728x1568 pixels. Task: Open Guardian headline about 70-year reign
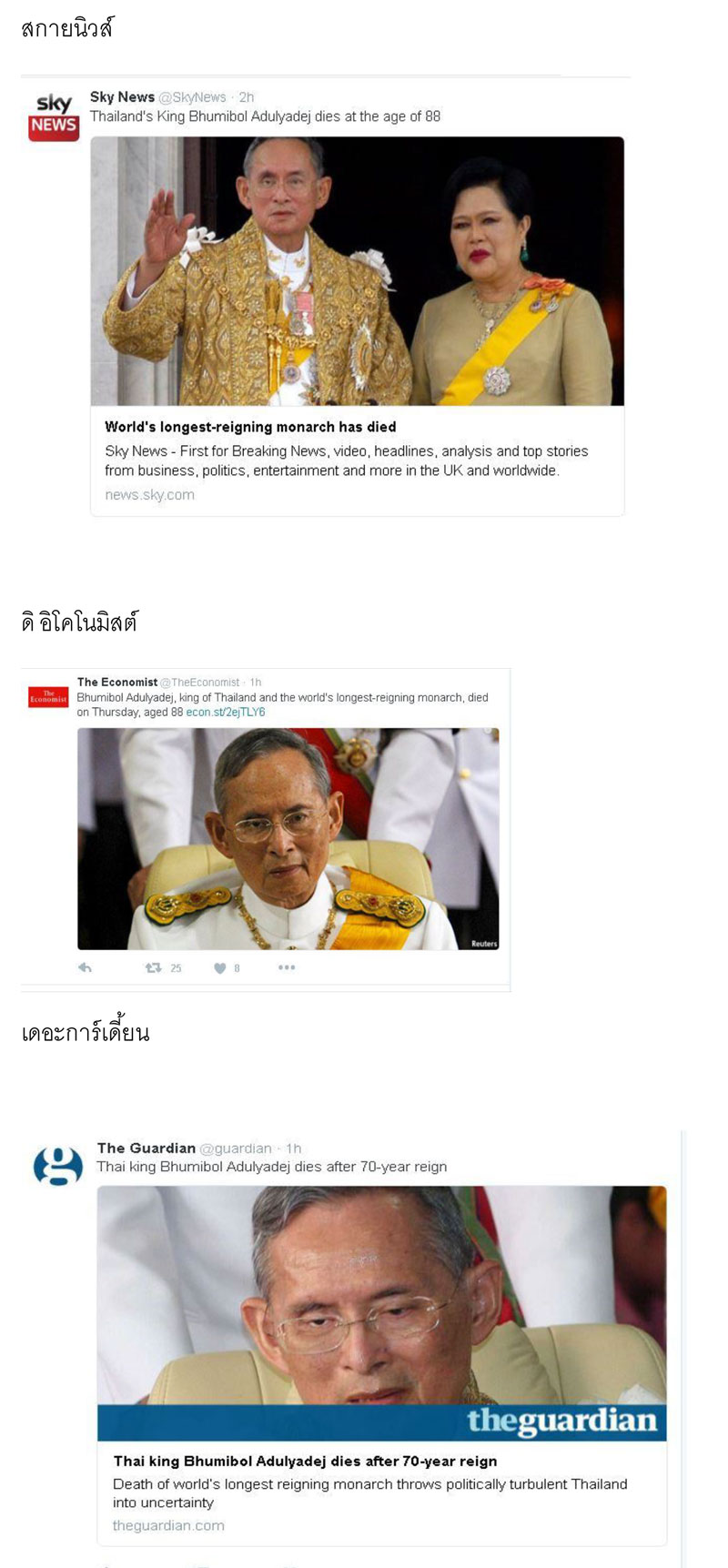[x=305, y=1461]
